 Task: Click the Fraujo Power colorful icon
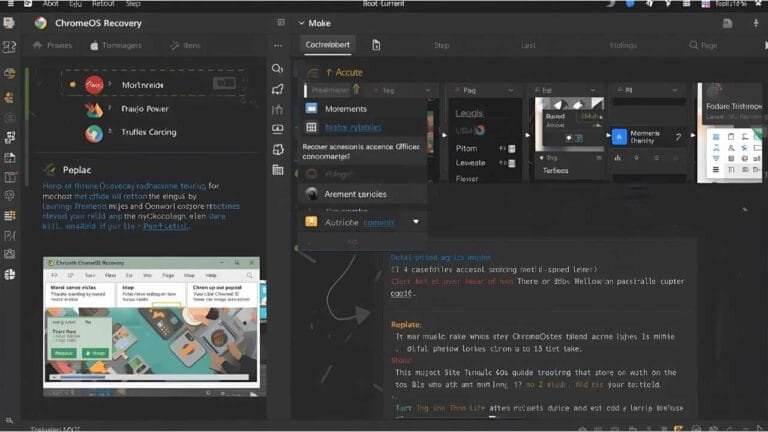coord(94,109)
